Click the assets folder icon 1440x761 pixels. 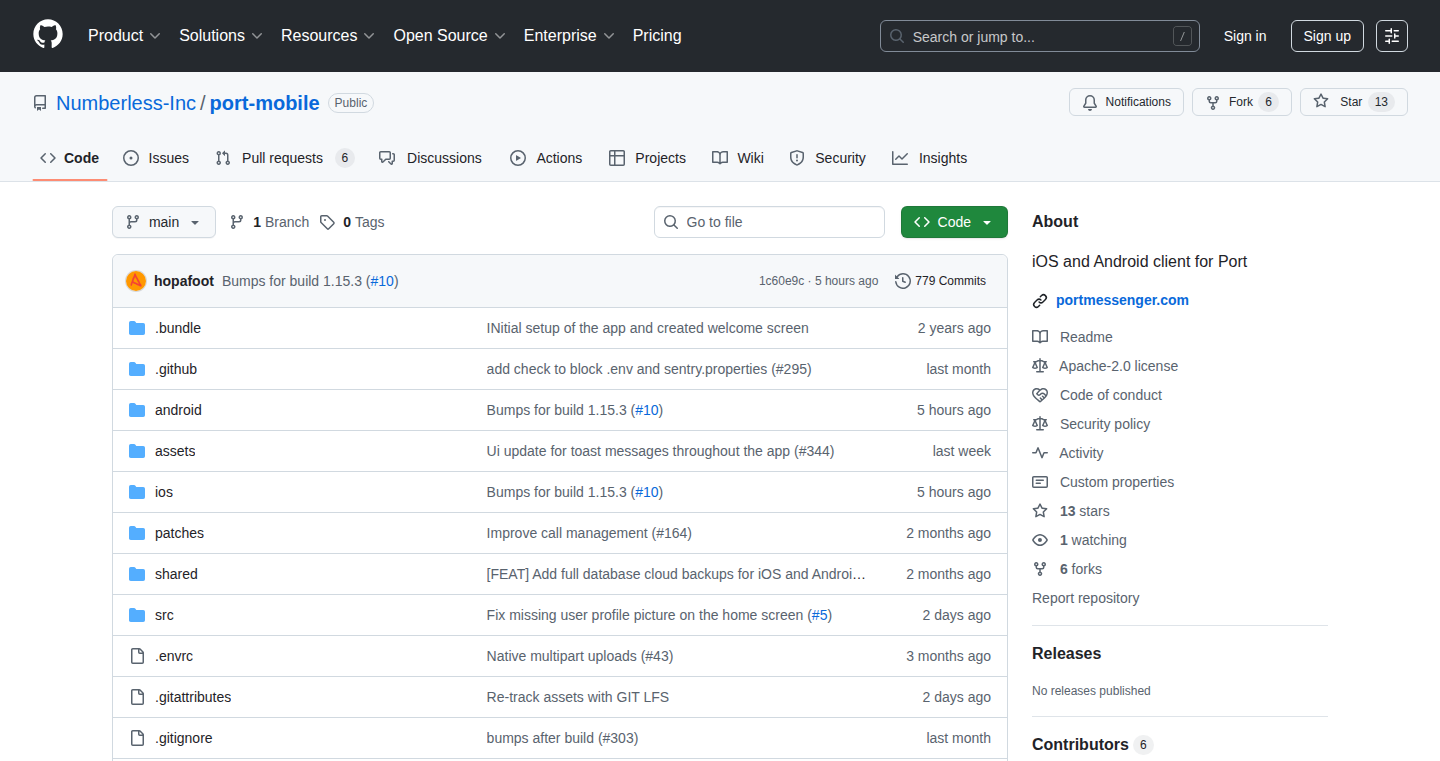pyautogui.click(x=137, y=451)
